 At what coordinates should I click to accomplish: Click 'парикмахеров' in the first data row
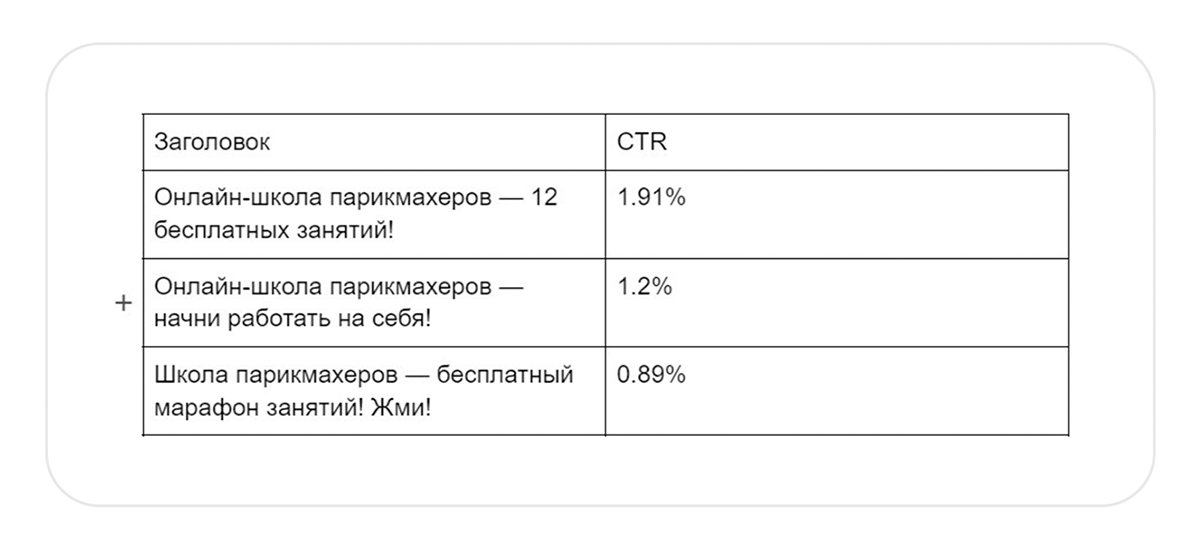(395, 198)
